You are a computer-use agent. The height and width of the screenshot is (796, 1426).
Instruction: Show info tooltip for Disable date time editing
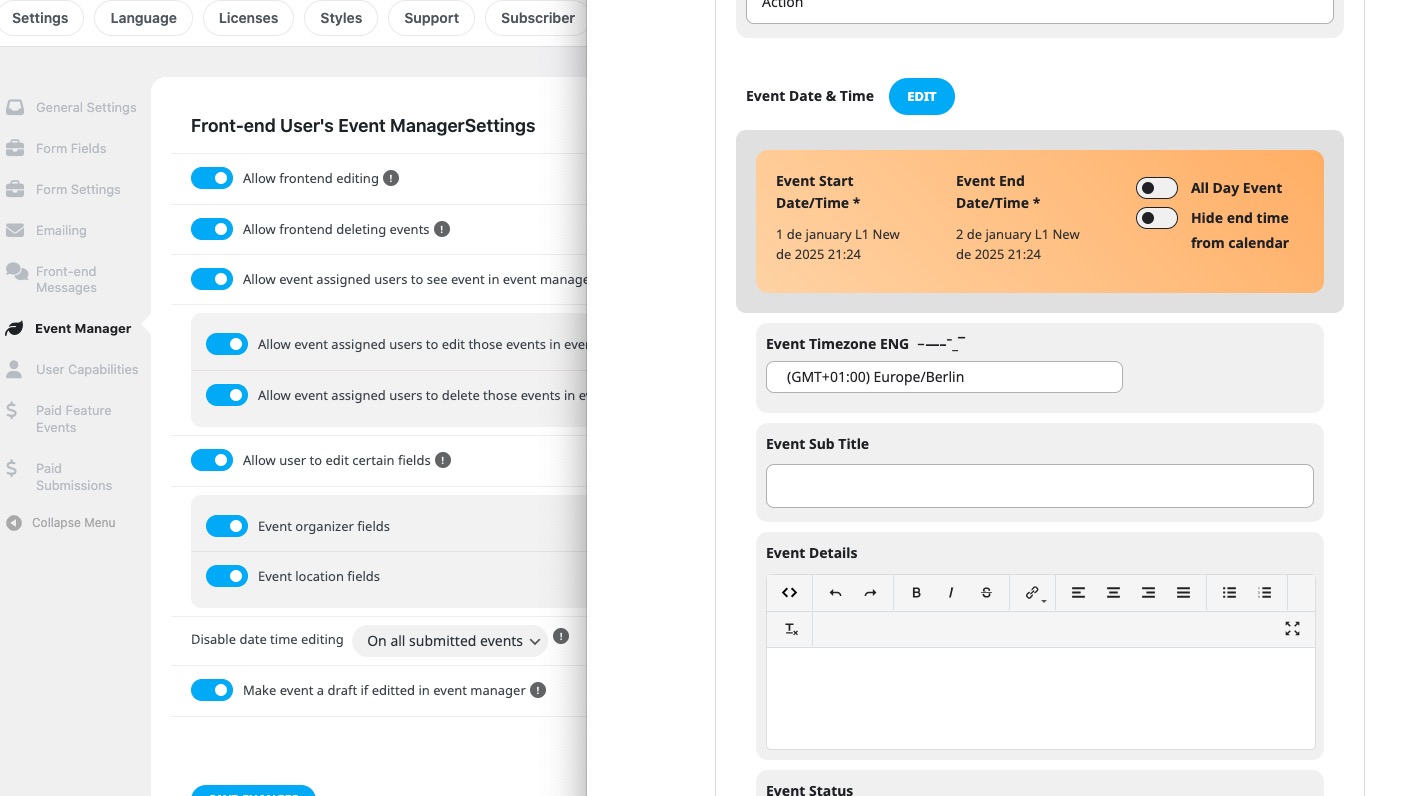pos(561,636)
